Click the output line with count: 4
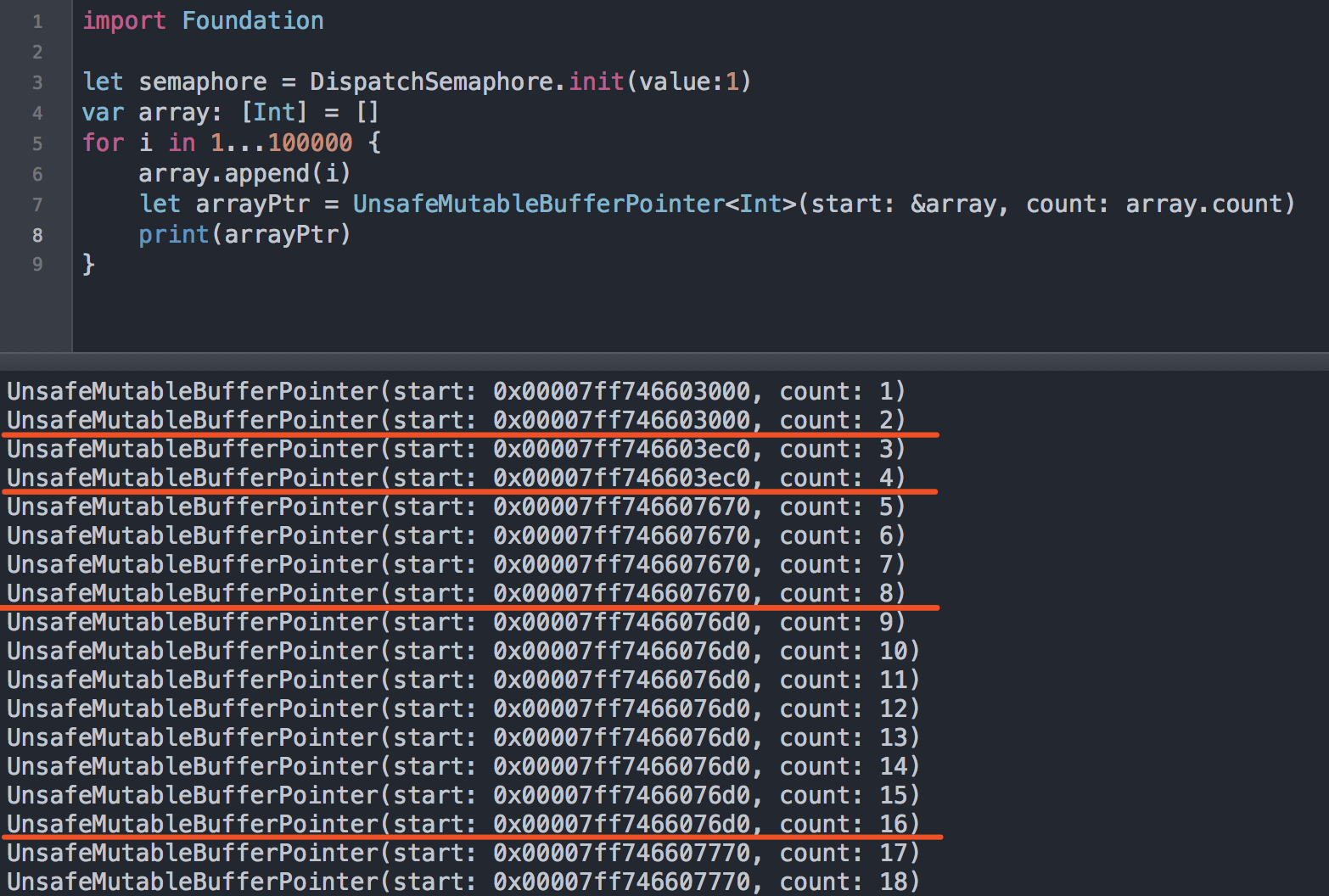This screenshot has height=896, width=1329. (x=457, y=478)
